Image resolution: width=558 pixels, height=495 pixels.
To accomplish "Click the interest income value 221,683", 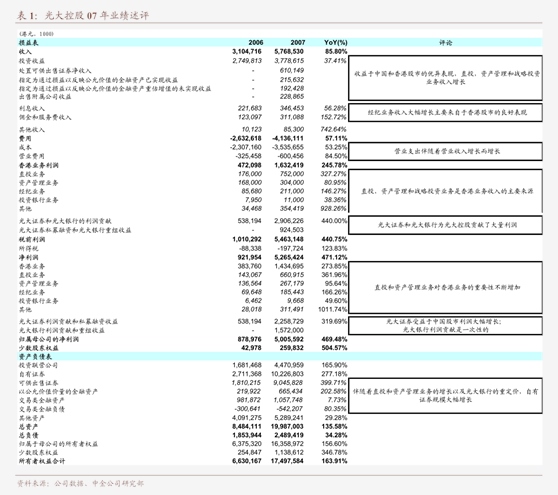I will pyautogui.click(x=249, y=108).
